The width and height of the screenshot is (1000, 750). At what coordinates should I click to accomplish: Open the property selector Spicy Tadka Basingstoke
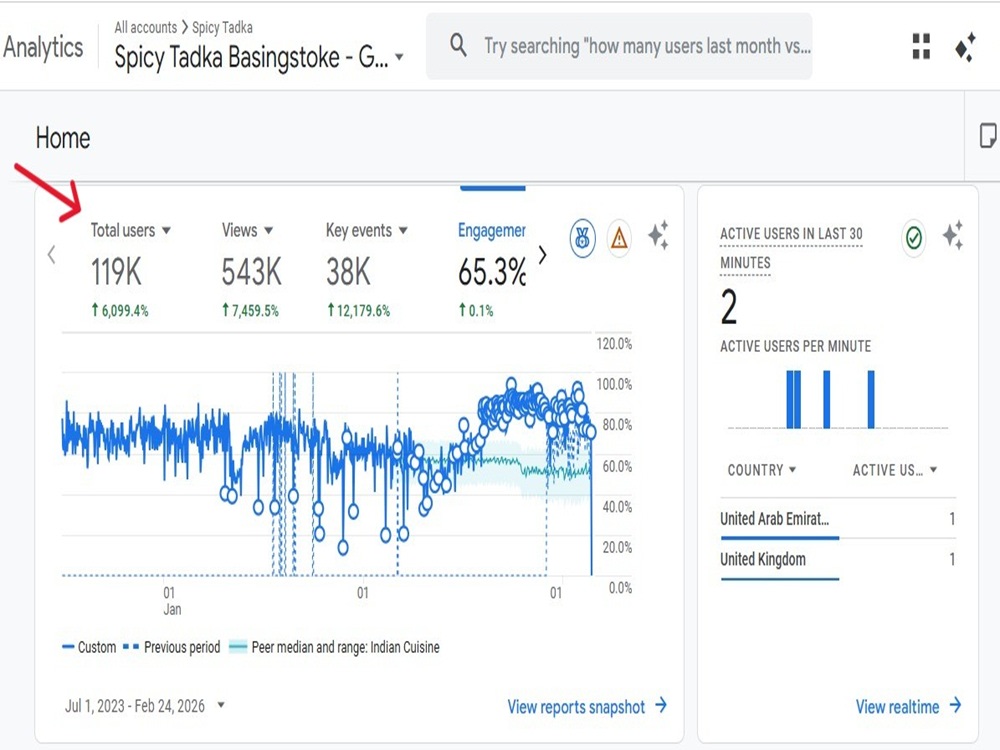click(x=259, y=57)
